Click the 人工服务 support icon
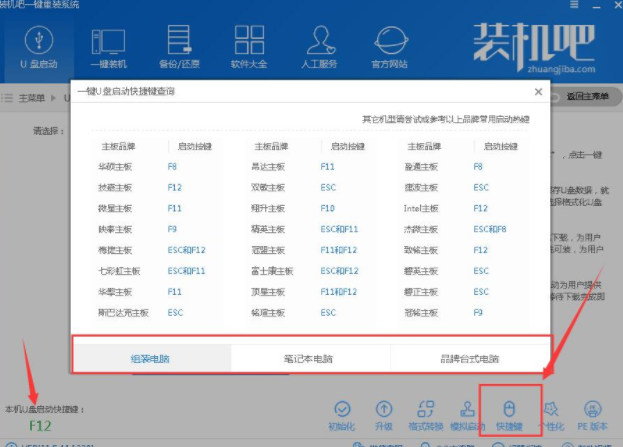 click(320, 43)
